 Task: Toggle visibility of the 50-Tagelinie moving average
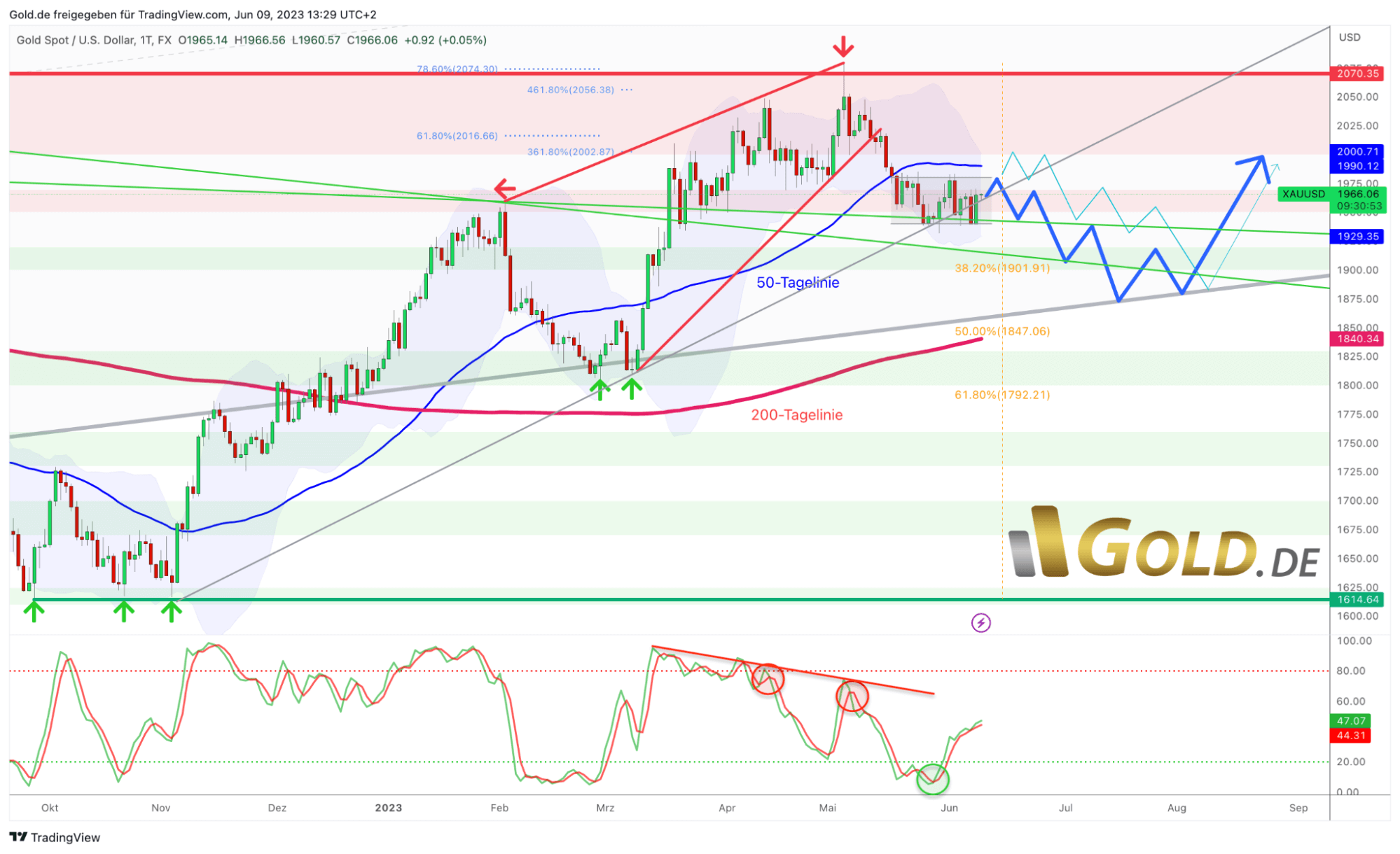(798, 282)
